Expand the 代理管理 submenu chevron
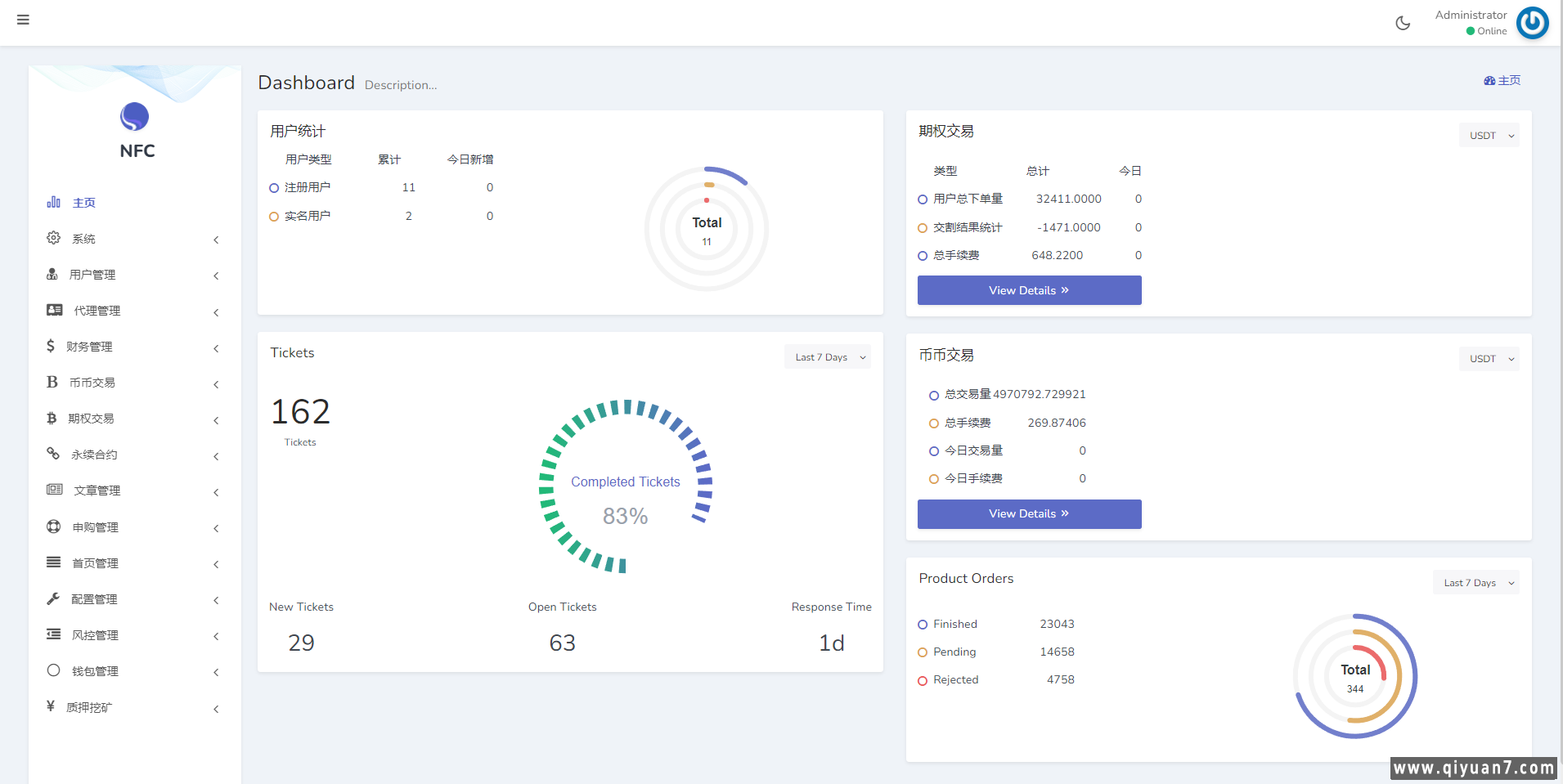This screenshot has width=1563, height=784. [x=216, y=312]
